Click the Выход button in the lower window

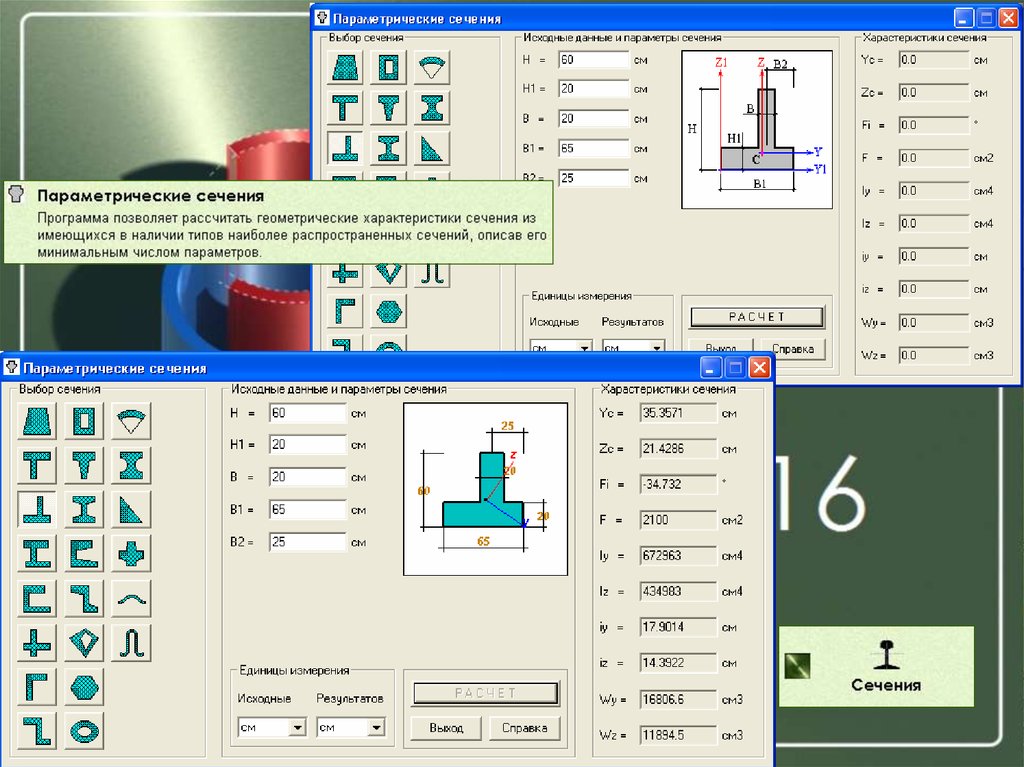click(x=446, y=728)
